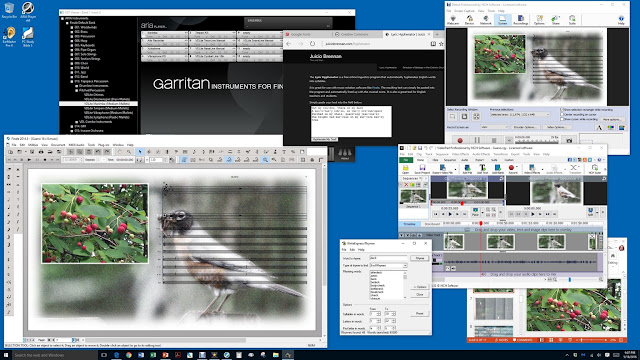This screenshot has width=640, height=360.
Task: Click Play in Finale playback controls
Action: 29,160
